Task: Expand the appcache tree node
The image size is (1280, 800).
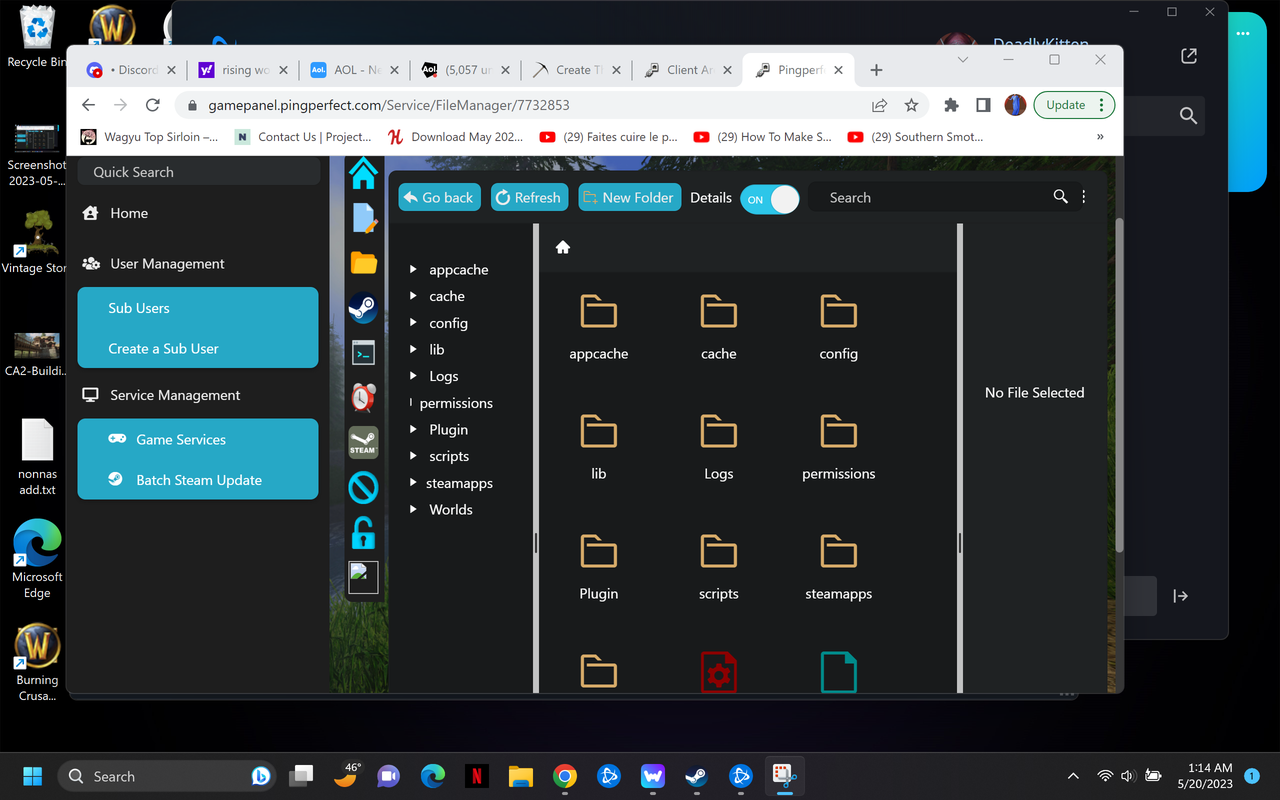Action: [413, 269]
